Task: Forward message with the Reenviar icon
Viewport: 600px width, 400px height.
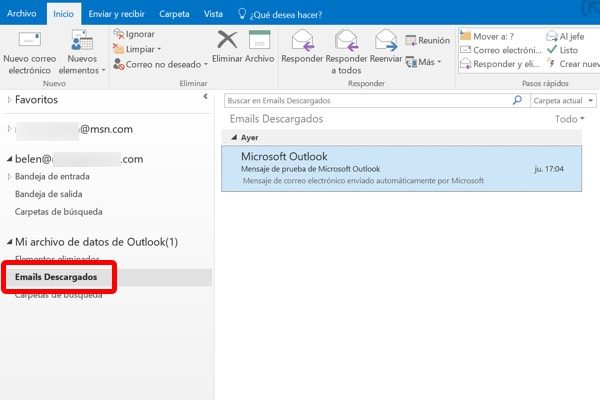Action: coord(386,41)
